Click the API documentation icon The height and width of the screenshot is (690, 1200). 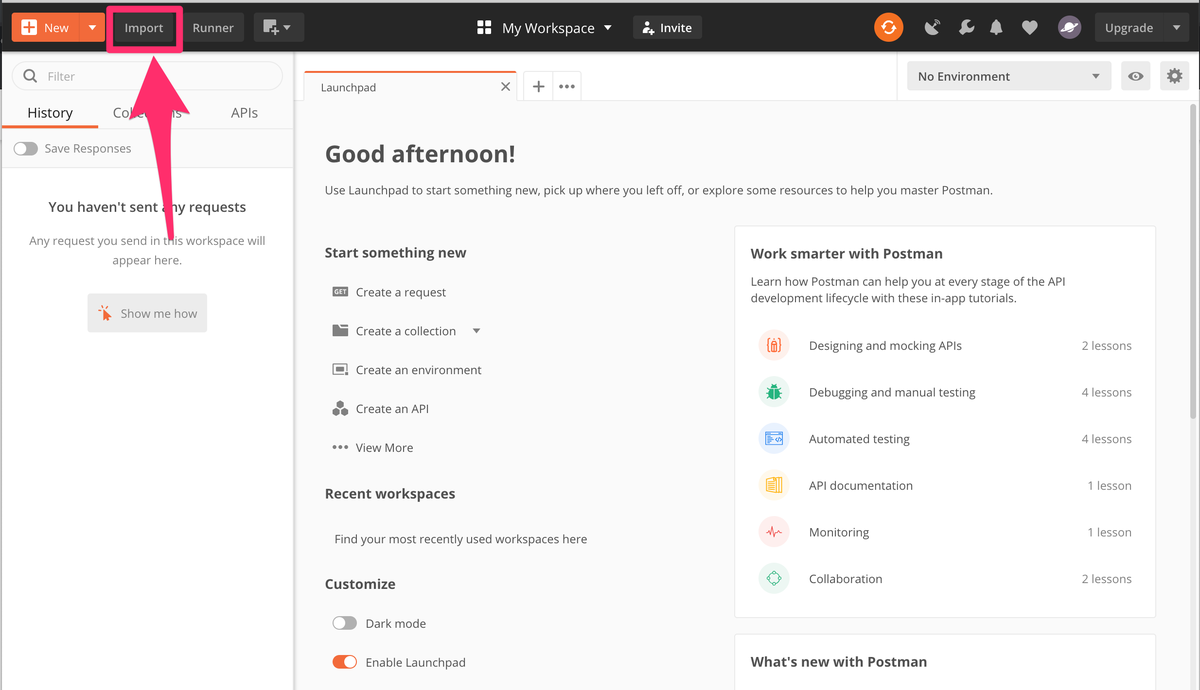[774, 485]
